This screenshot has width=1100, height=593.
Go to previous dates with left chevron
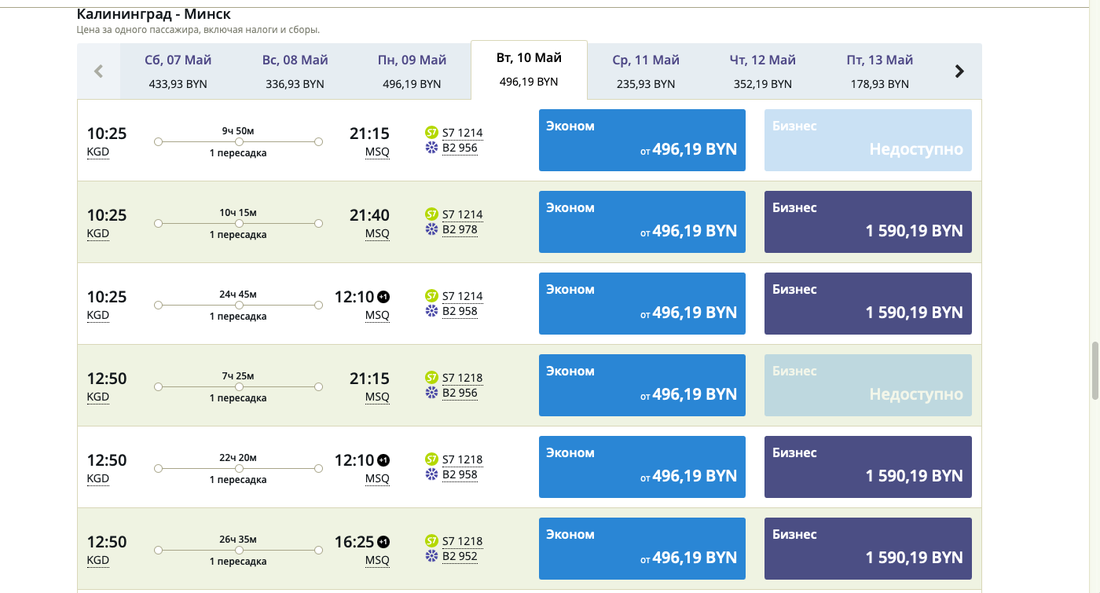pyautogui.click(x=98, y=71)
